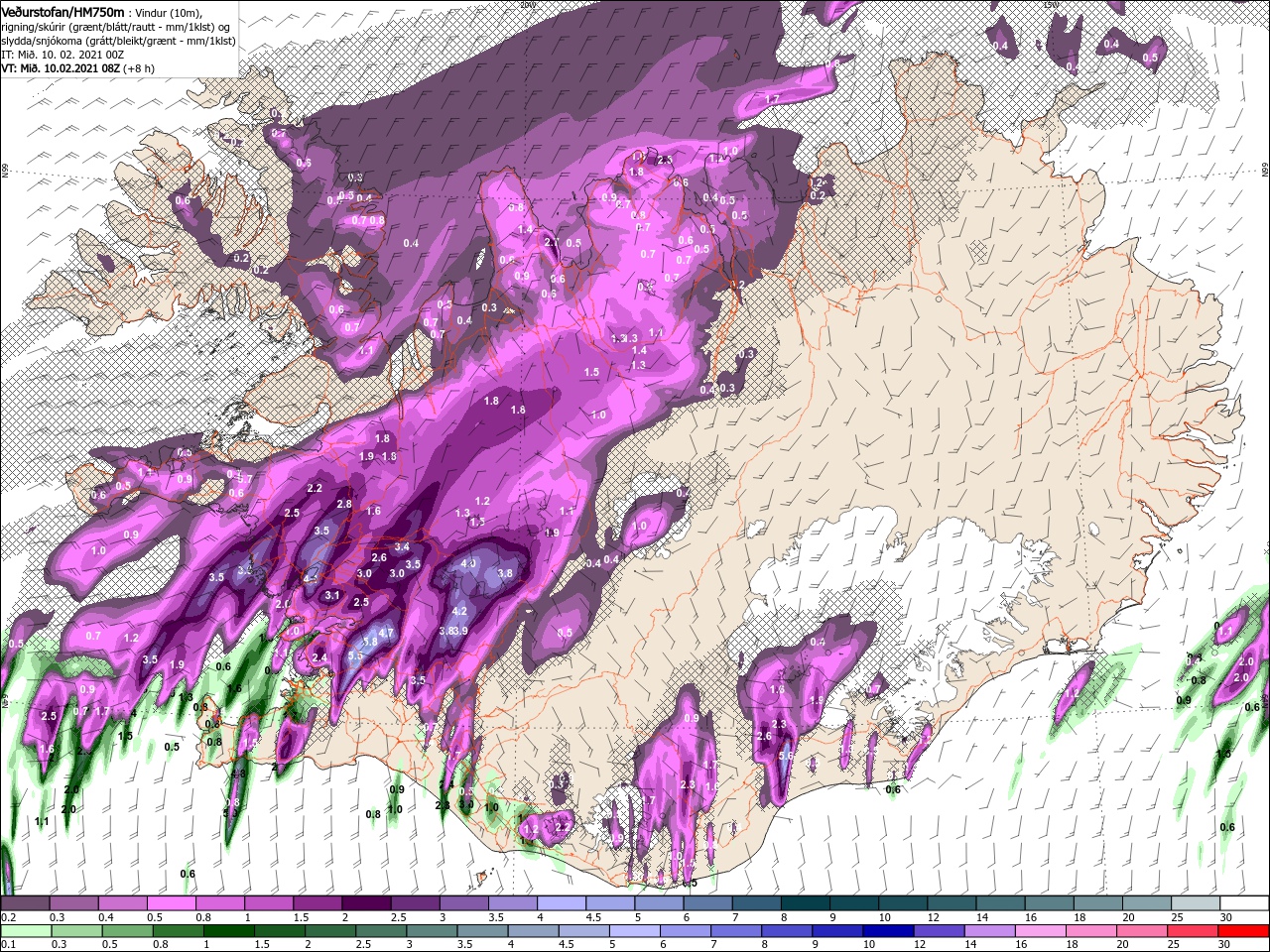Click the 0.2 label on the top legend row
The width and height of the screenshot is (1270, 952).
pyautogui.click(x=9, y=917)
